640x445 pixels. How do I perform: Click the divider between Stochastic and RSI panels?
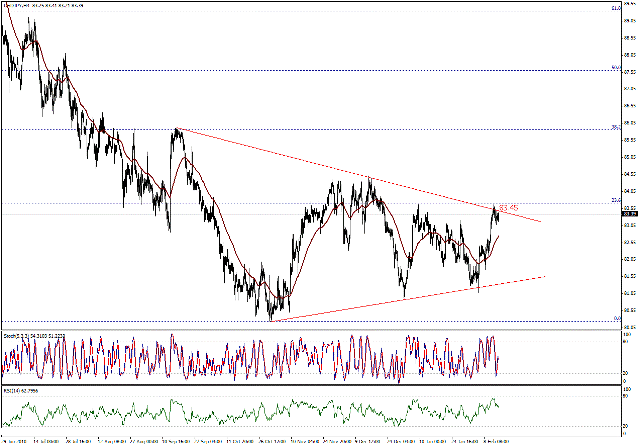click(300, 385)
